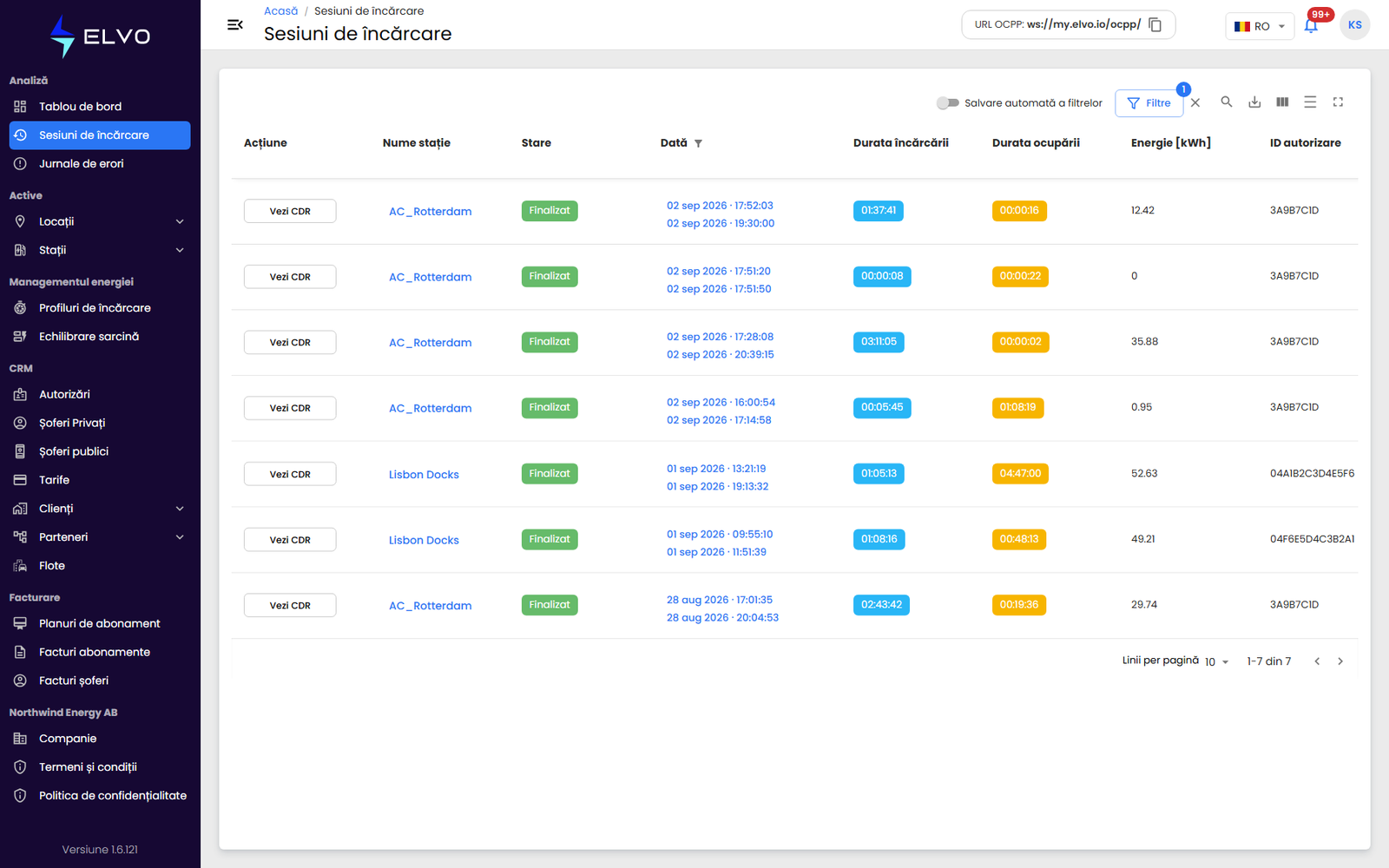Expand the Locații menu
The width and height of the screenshot is (1389, 868).
(100, 221)
